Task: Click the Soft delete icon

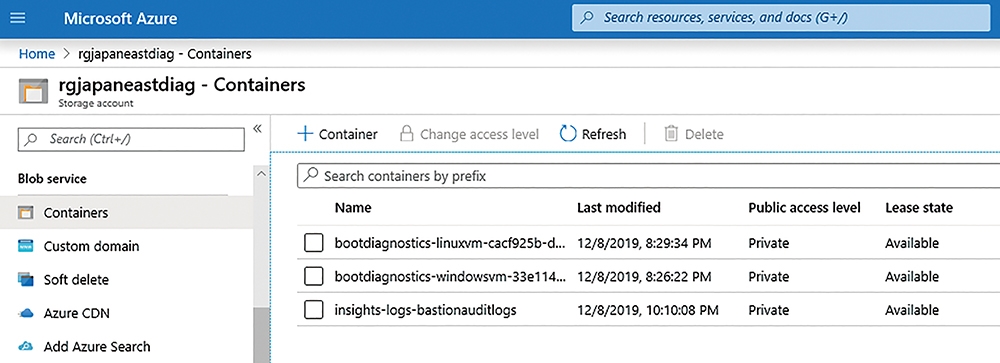Action: click(x=26, y=279)
